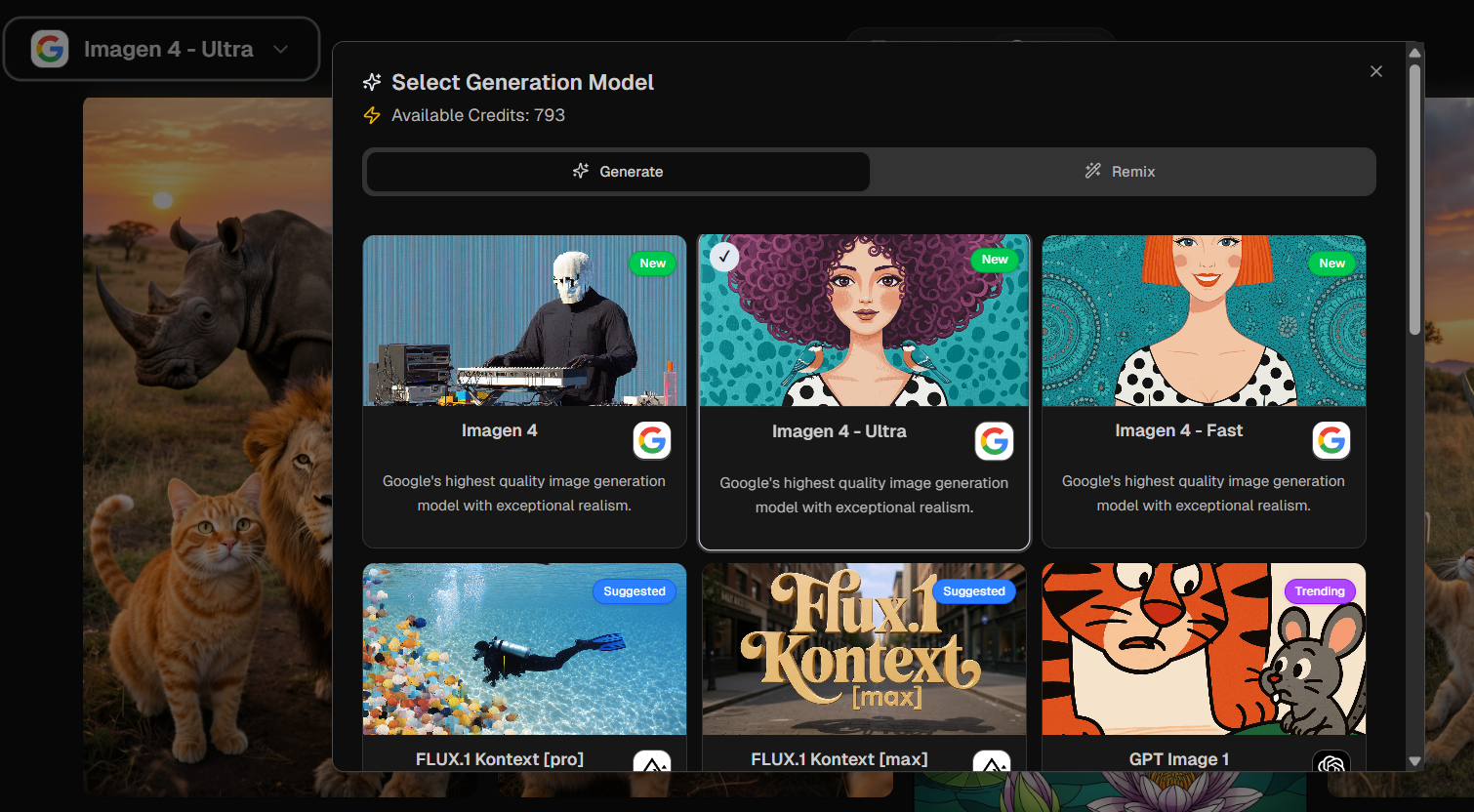This screenshot has width=1474, height=812.
Task: Close the Select Generation Model dialog
Action: 1376,71
